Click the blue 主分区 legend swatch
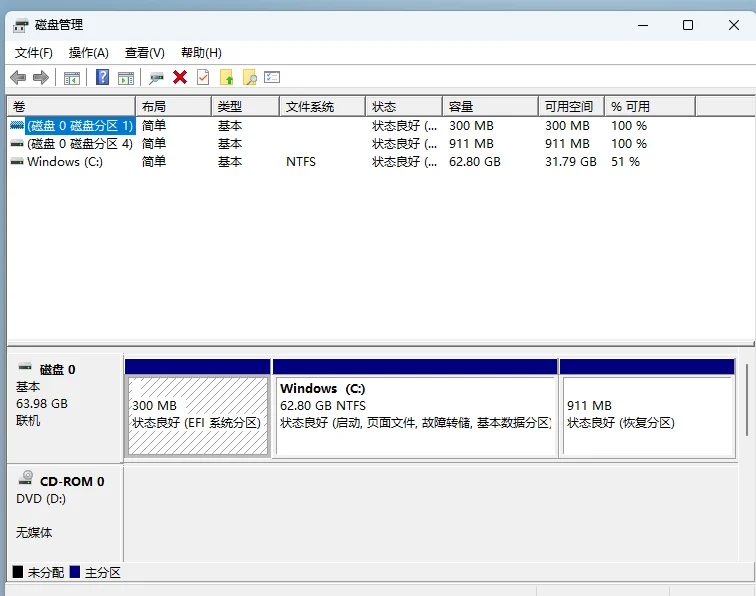 pyautogui.click(x=75, y=572)
